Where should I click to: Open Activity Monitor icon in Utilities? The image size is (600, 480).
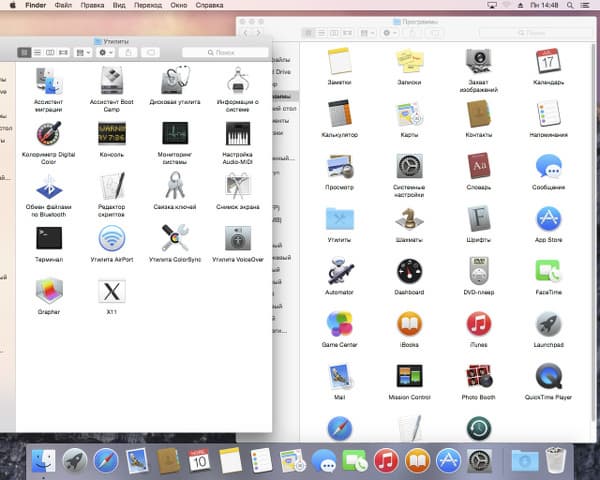click(175, 133)
